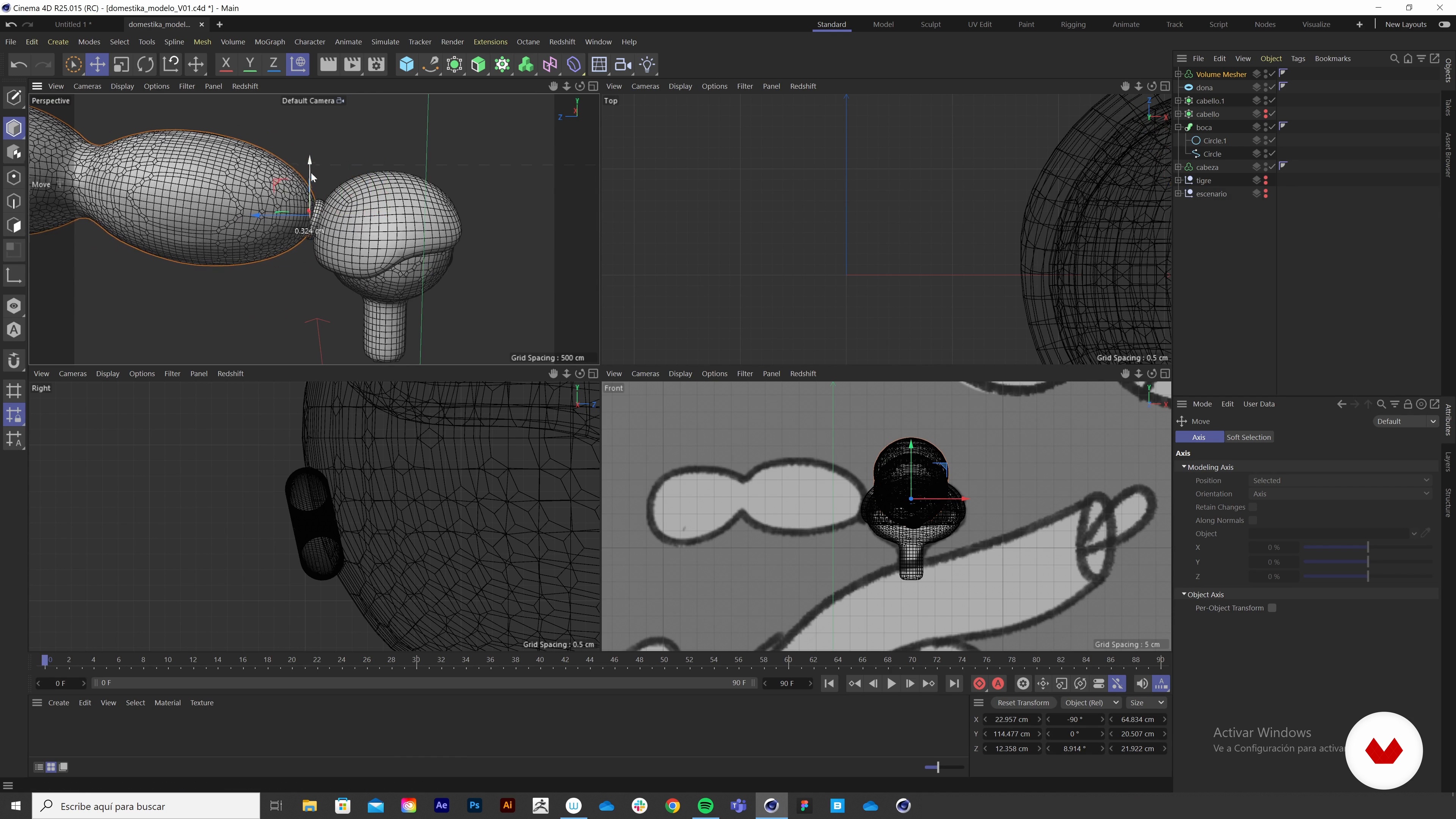Image resolution: width=1456 pixels, height=819 pixels.
Task: Select the Scale tool in top toolbar
Action: pyautogui.click(x=121, y=64)
